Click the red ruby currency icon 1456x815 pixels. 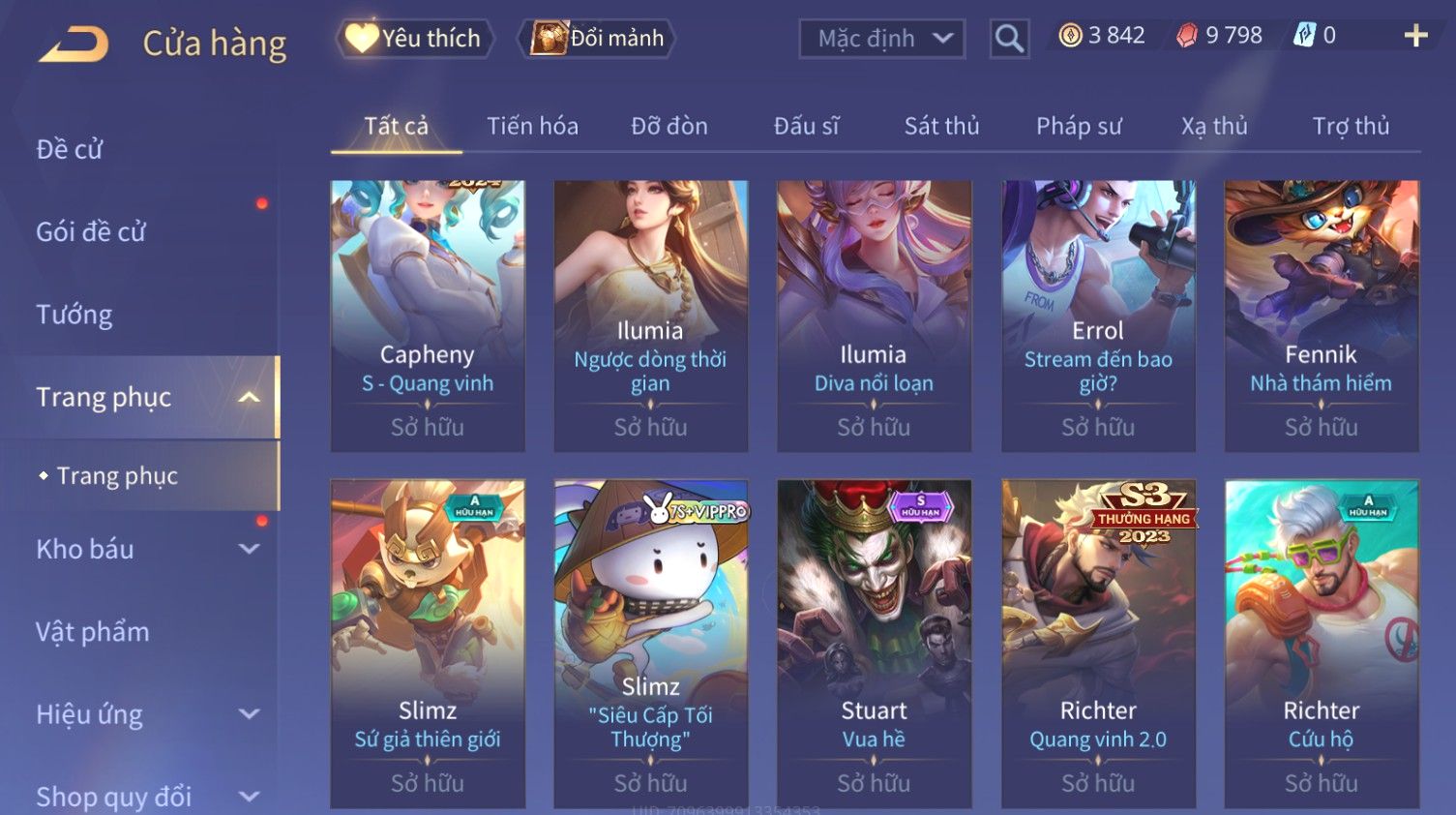click(1186, 36)
